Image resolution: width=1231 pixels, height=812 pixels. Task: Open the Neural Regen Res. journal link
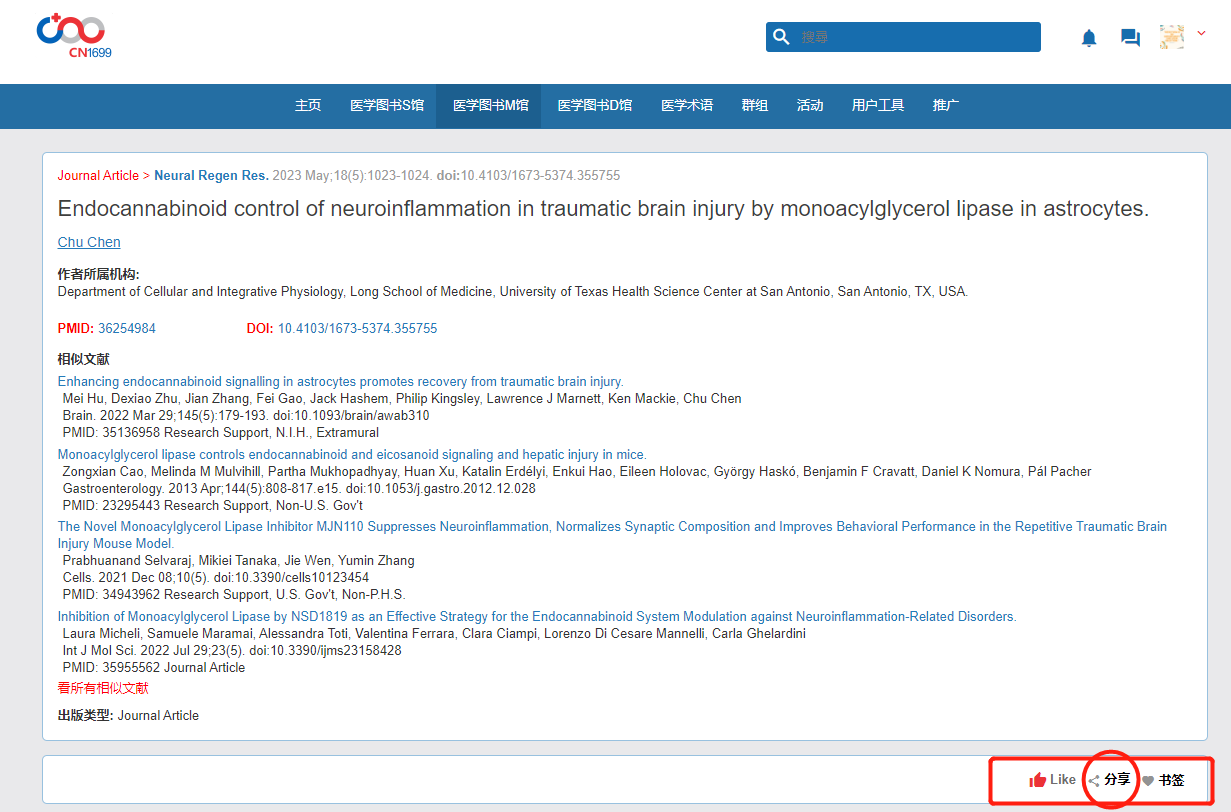(211, 175)
